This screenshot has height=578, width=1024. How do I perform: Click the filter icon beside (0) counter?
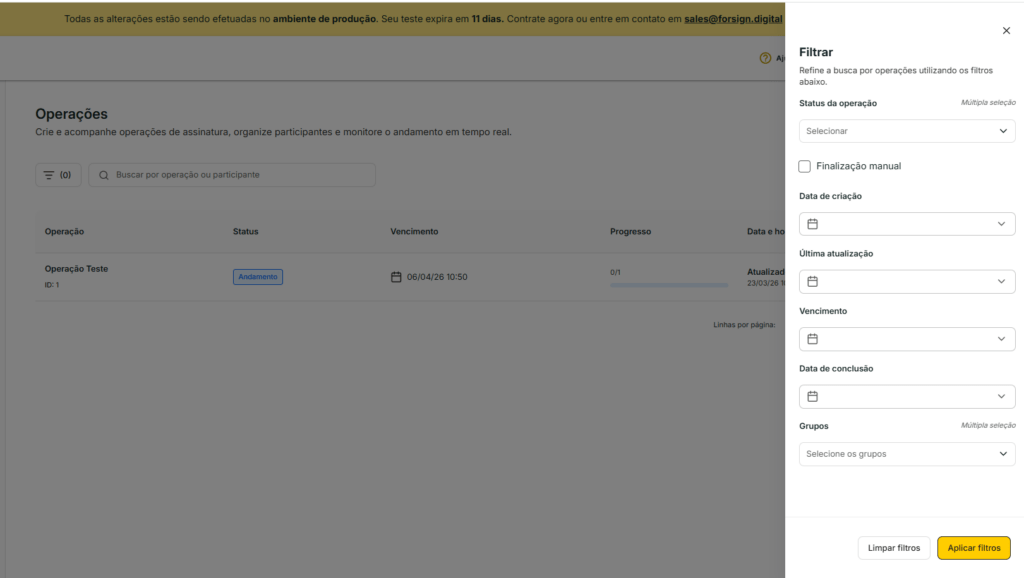[49, 175]
